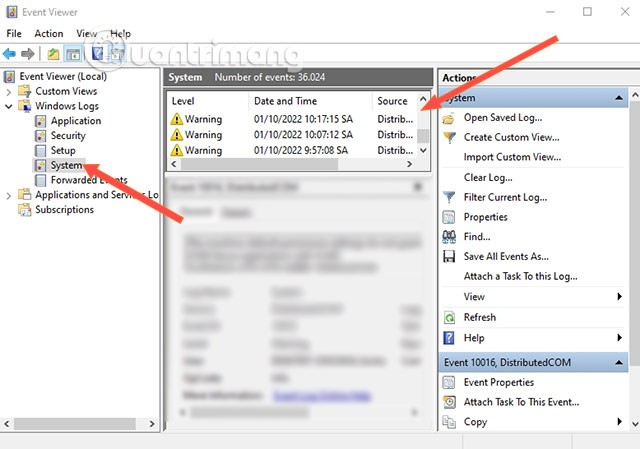Click the event list horizontal scrollbar
The width and height of the screenshot is (640, 449).
[295, 163]
